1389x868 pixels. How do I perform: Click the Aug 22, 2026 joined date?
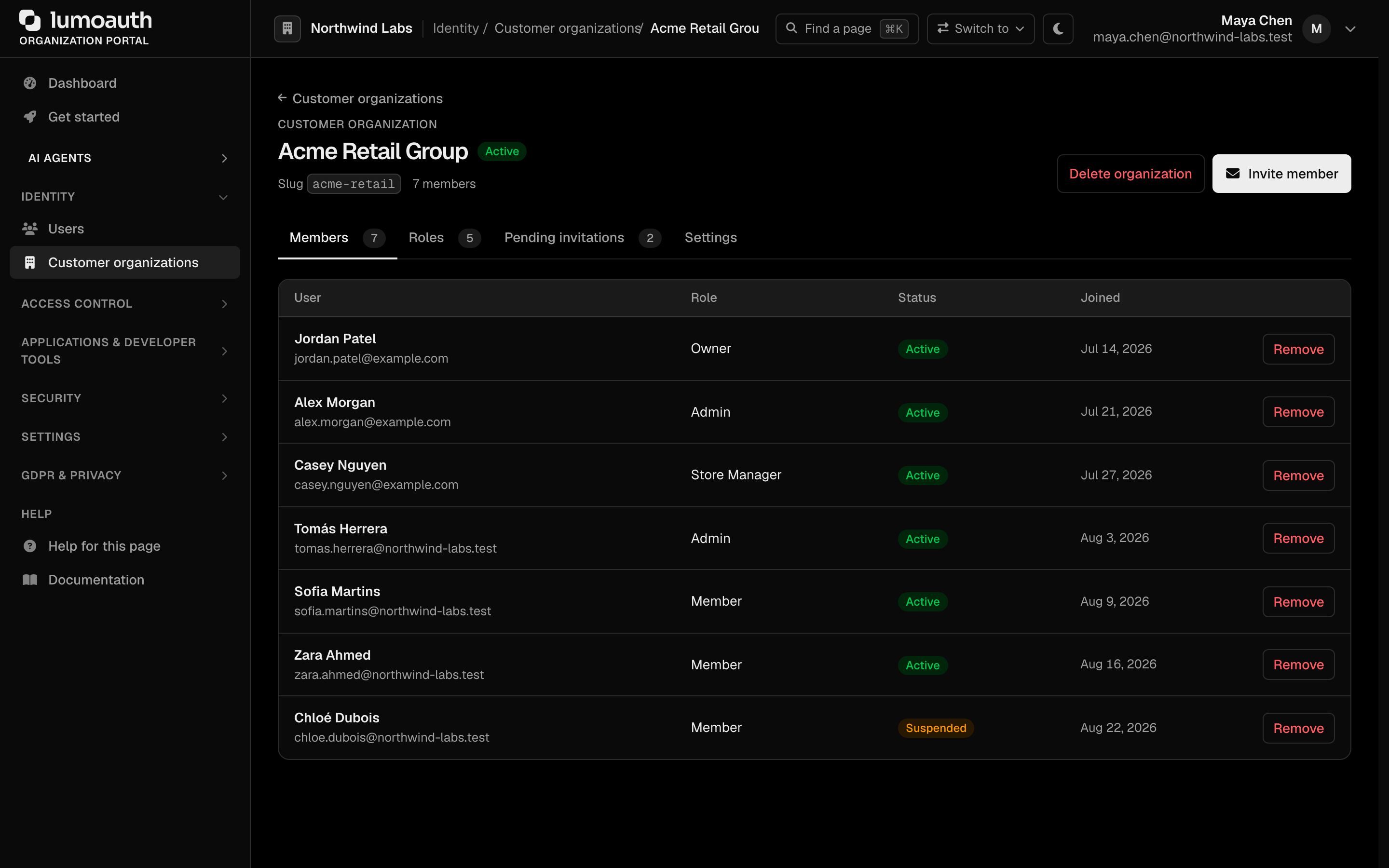[x=1118, y=727]
